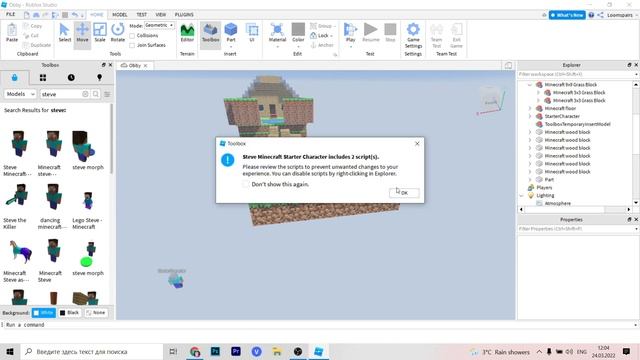Open the Toolbox Recent tab
Screen dimensions: 640x360
click(71, 78)
